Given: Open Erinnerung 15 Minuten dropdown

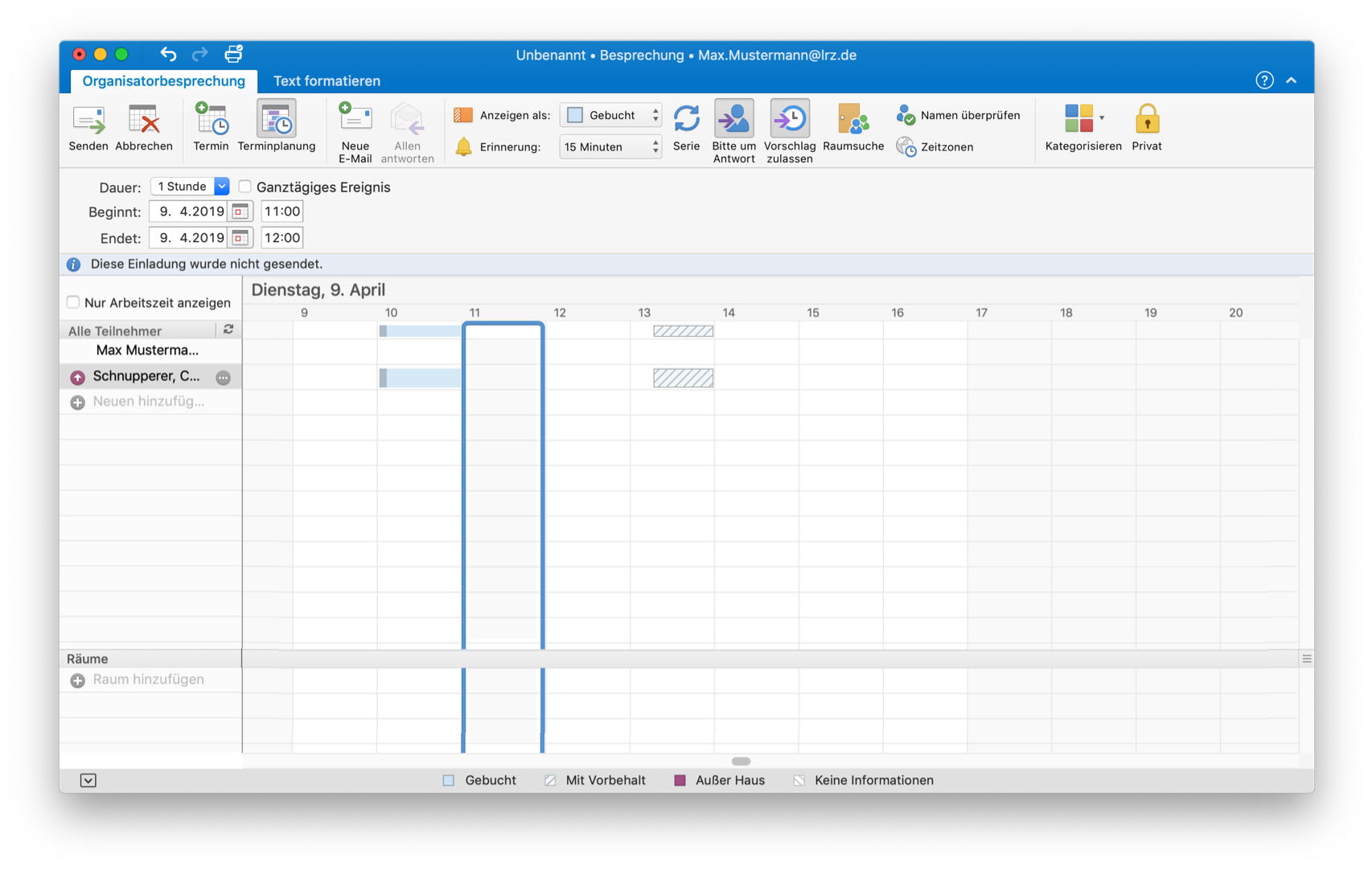Looking at the screenshot, I should point(610,147).
